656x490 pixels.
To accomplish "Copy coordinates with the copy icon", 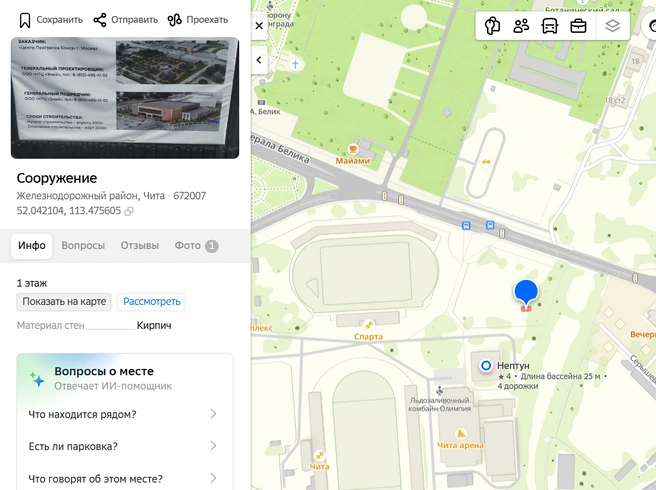I will tap(129, 211).
